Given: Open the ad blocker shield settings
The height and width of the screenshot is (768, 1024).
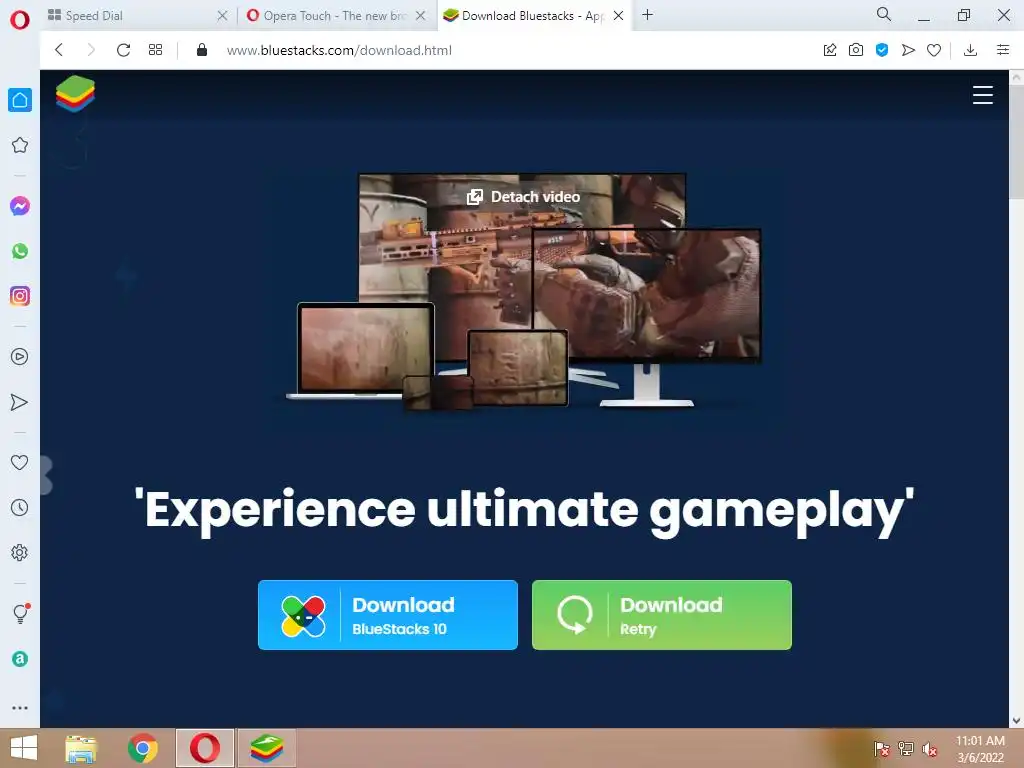Looking at the screenshot, I should click(x=882, y=50).
